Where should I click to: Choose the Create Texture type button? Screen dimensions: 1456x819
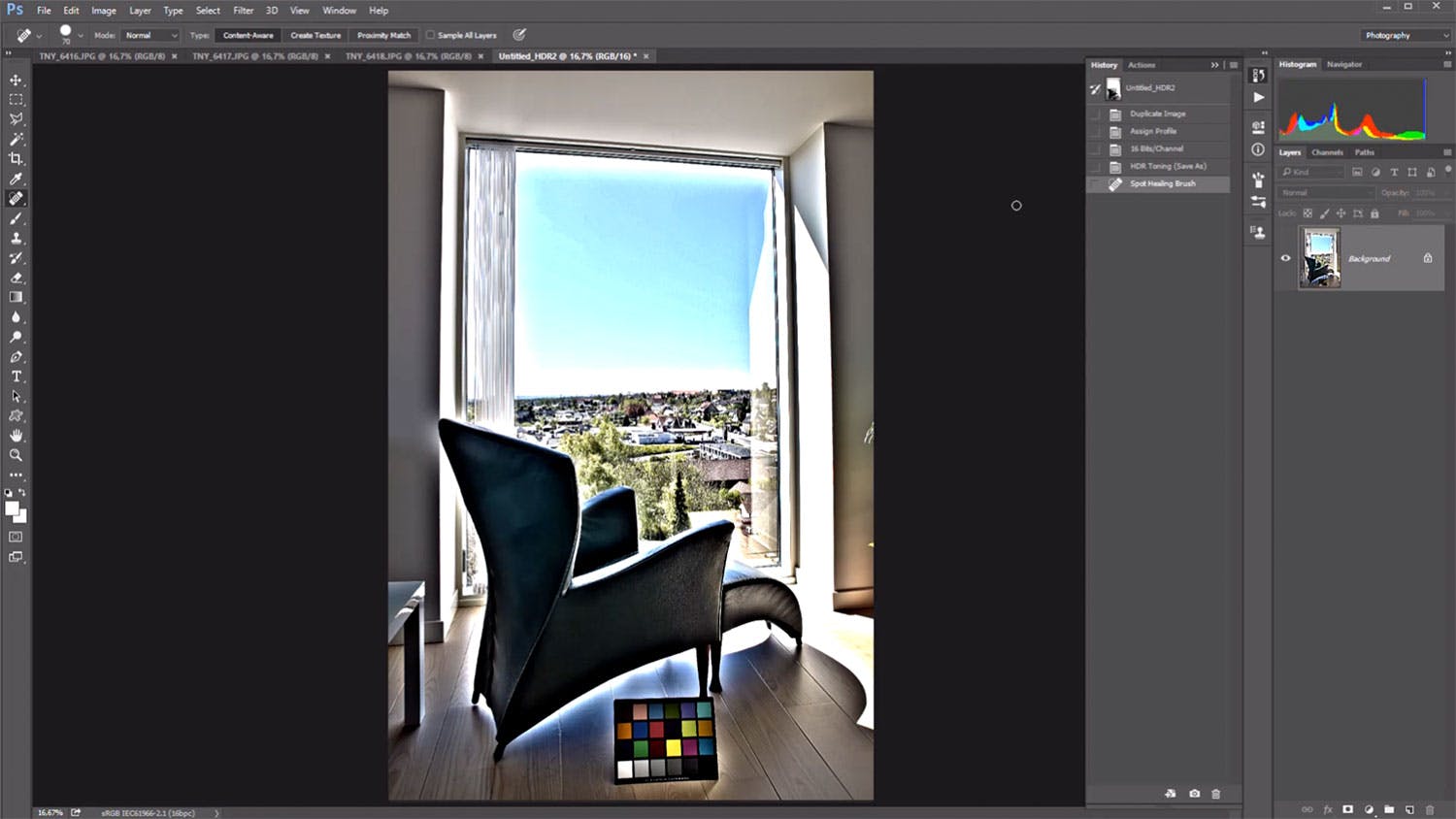(315, 35)
